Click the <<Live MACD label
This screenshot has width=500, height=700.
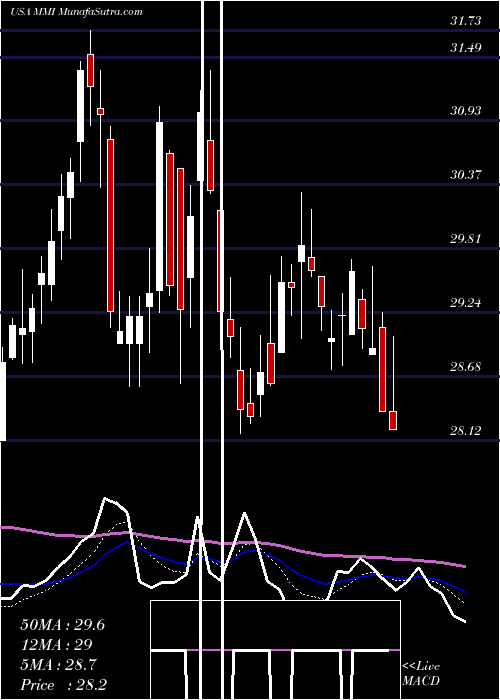[421, 674]
